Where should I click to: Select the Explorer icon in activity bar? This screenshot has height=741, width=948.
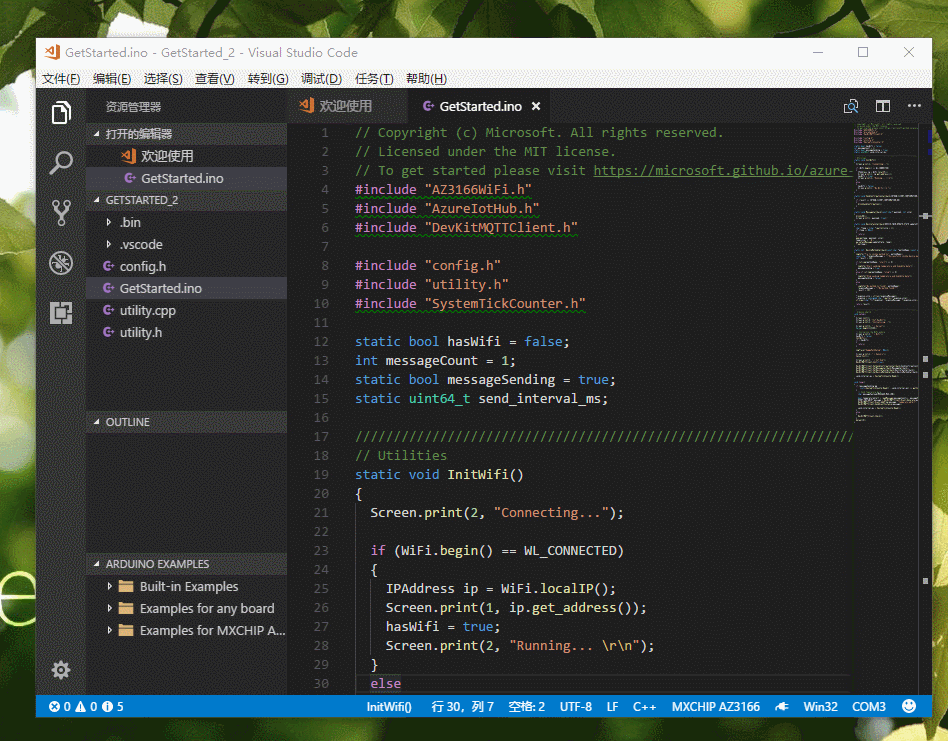[60, 113]
